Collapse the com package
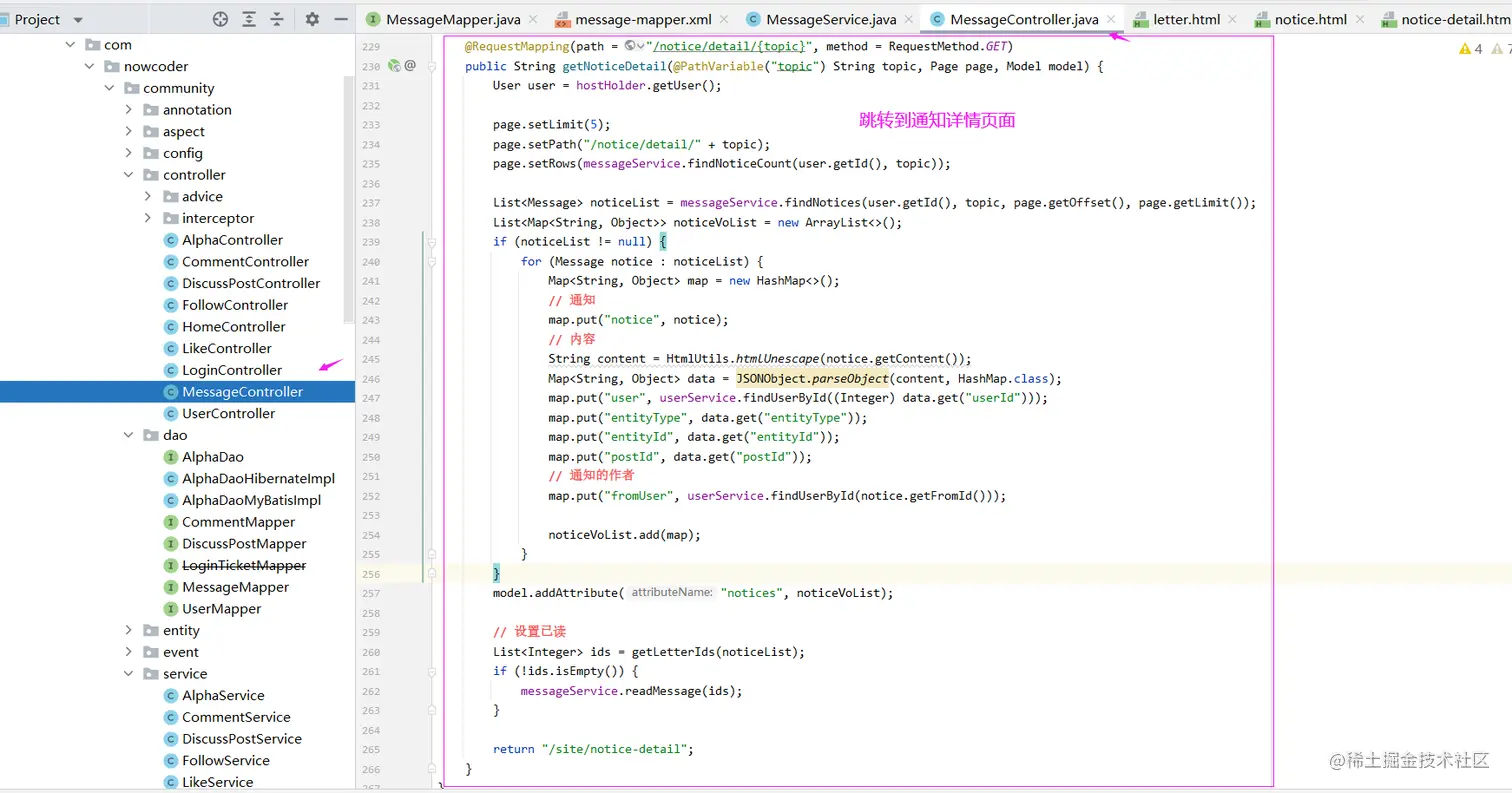The height and width of the screenshot is (793, 1512). pyautogui.click(x=70, y=44)
